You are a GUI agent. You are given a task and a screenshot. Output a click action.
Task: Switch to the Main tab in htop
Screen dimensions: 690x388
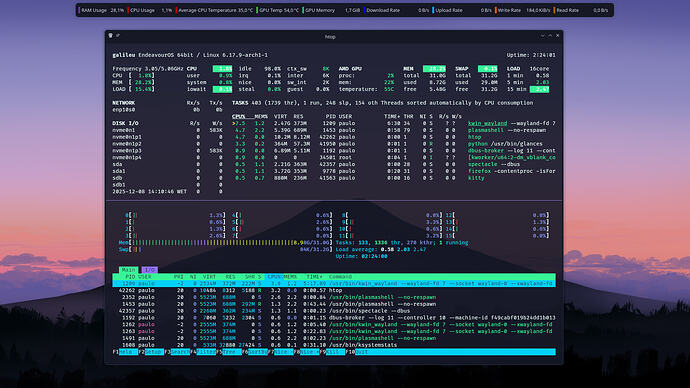point(128,270)
